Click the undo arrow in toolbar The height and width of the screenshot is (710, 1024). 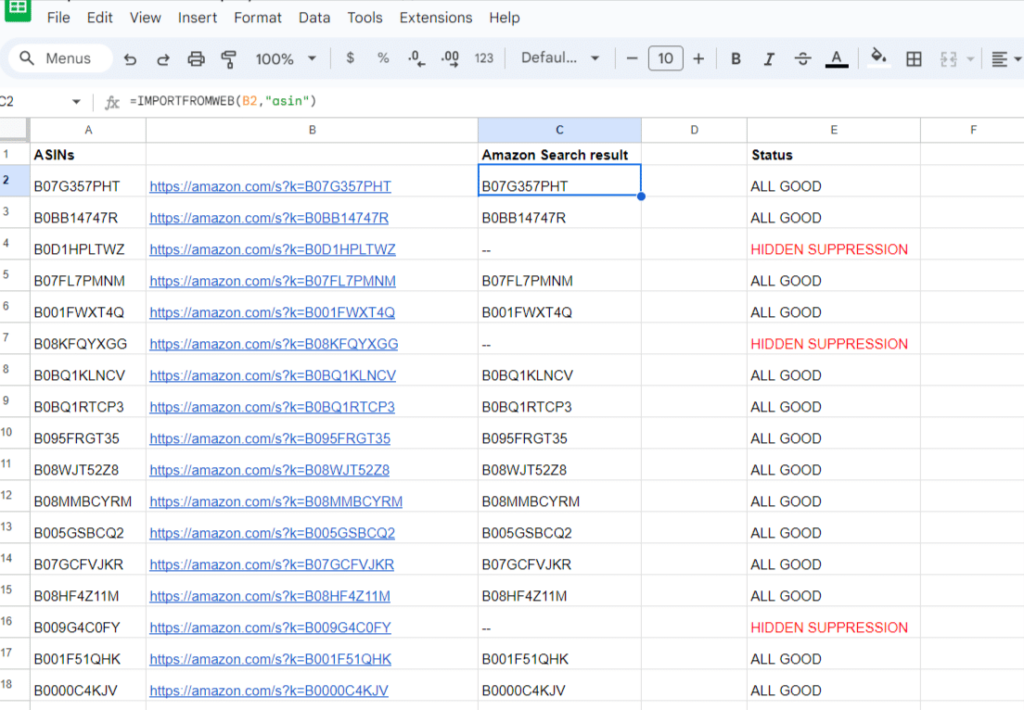[x=130, y=59]
